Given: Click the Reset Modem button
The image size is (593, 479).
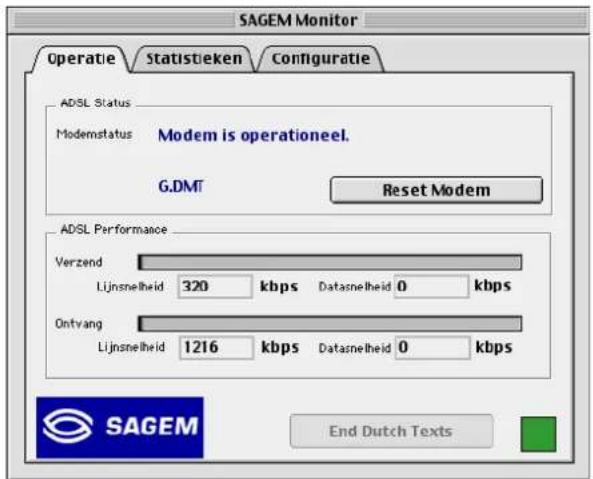Looking at the screenshot, I should click(436, 190).
